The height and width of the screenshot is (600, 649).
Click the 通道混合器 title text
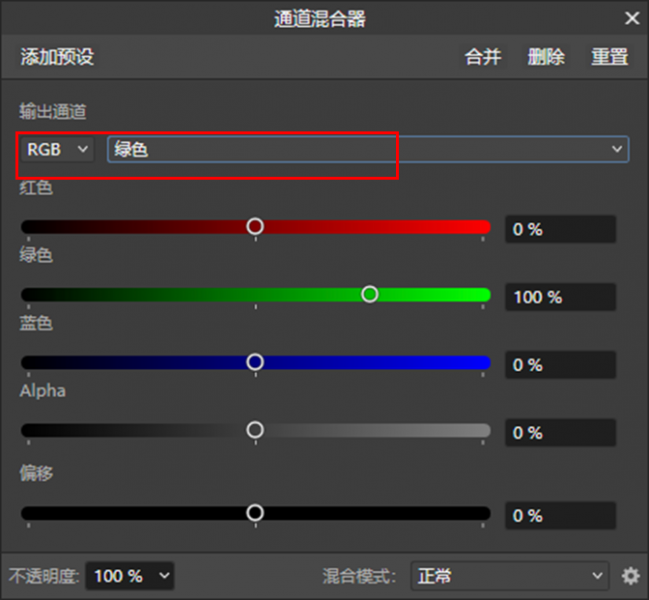pos(320,19)
